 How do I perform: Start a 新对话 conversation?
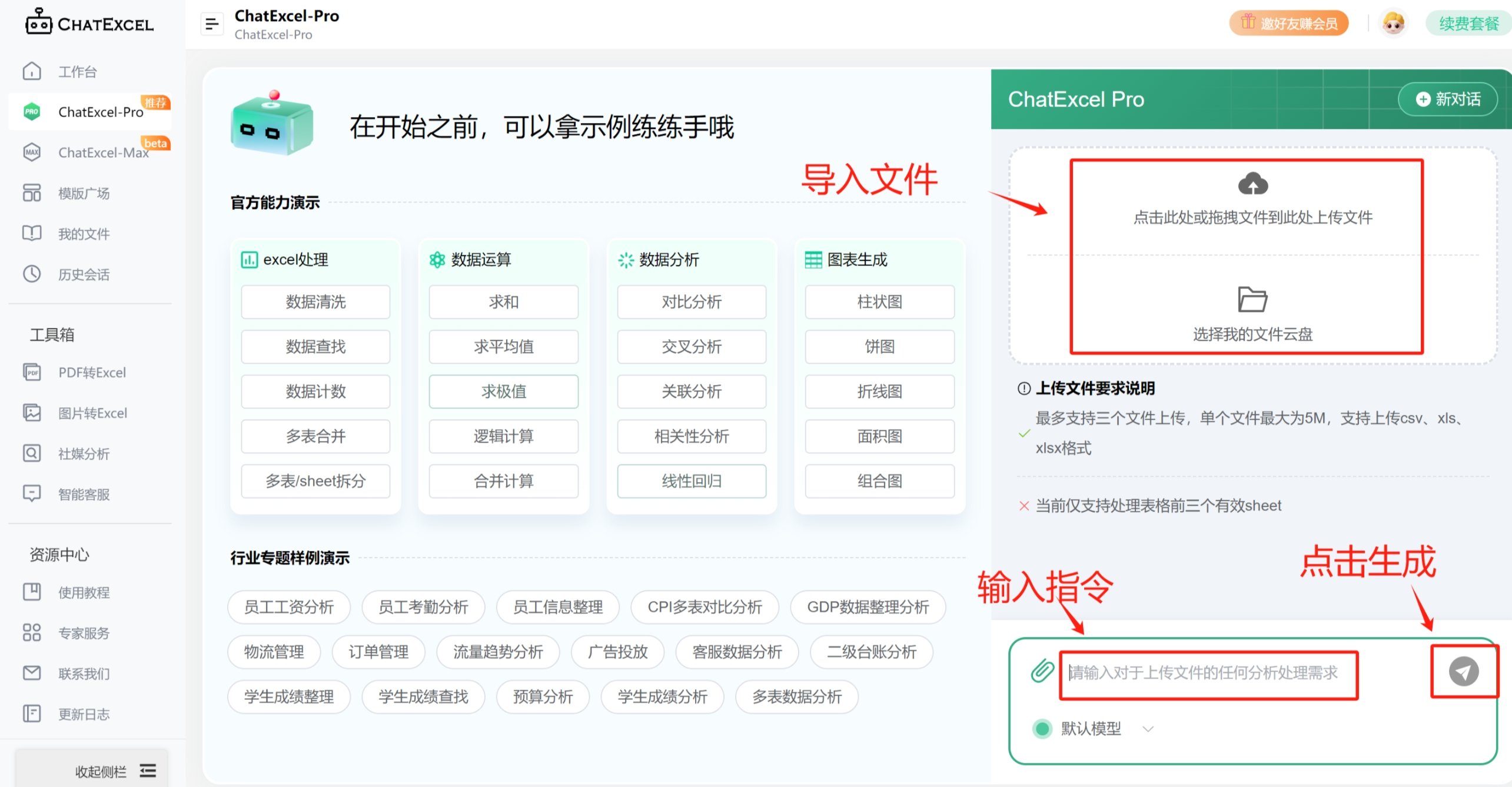(1447, 99)
